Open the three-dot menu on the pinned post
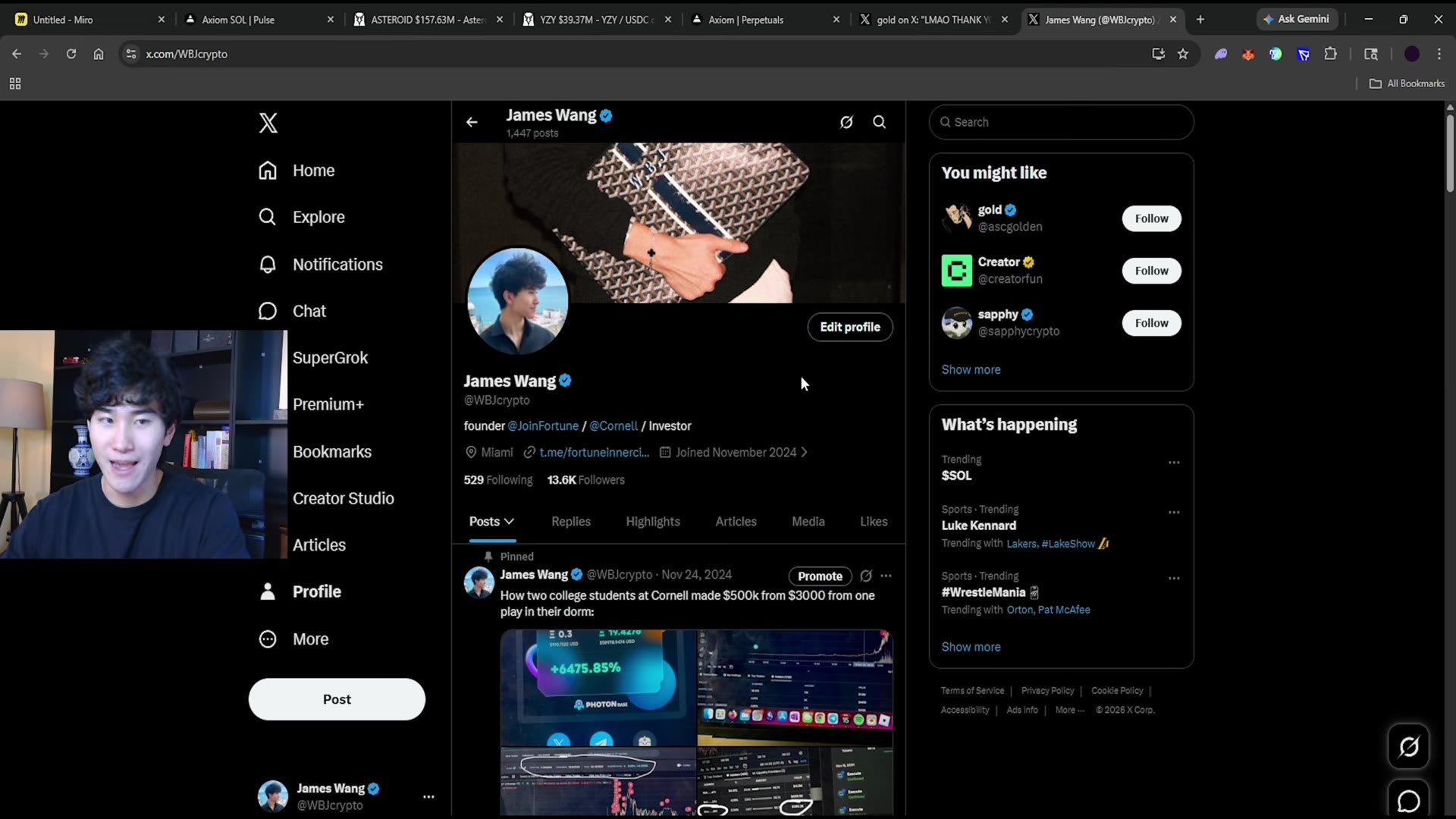 point(886,576)
